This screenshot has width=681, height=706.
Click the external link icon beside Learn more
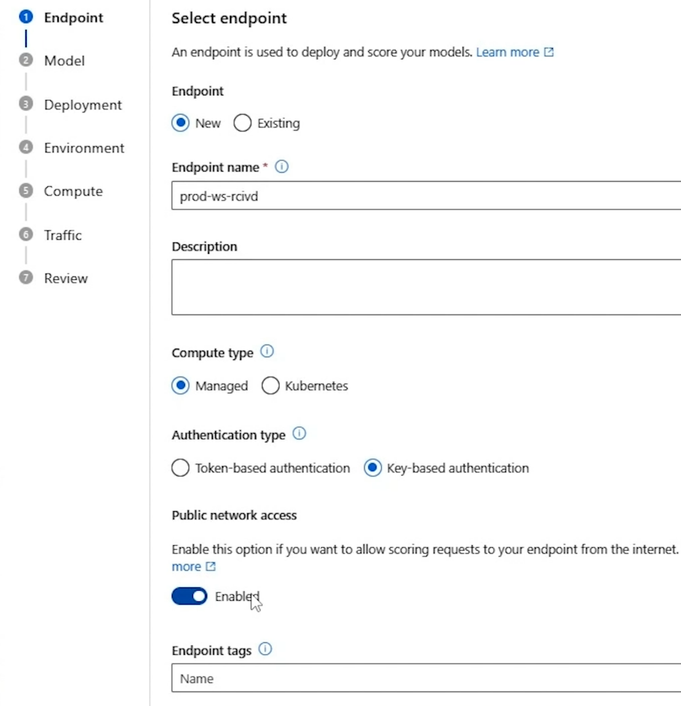(549, 52)
